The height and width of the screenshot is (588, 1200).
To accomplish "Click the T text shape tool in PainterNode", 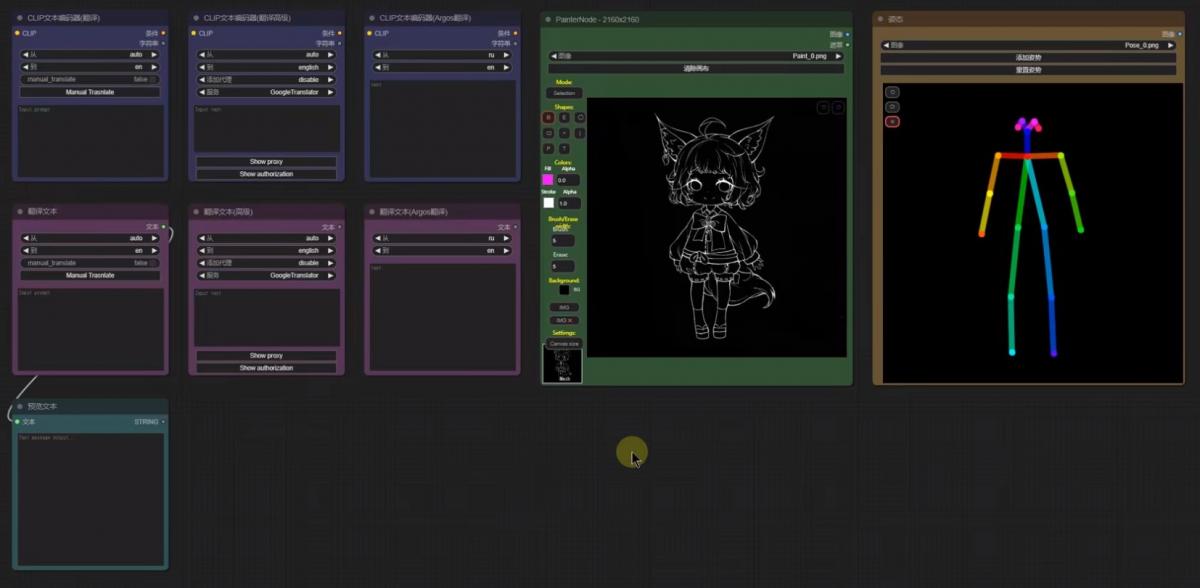I will coord(564,148).
